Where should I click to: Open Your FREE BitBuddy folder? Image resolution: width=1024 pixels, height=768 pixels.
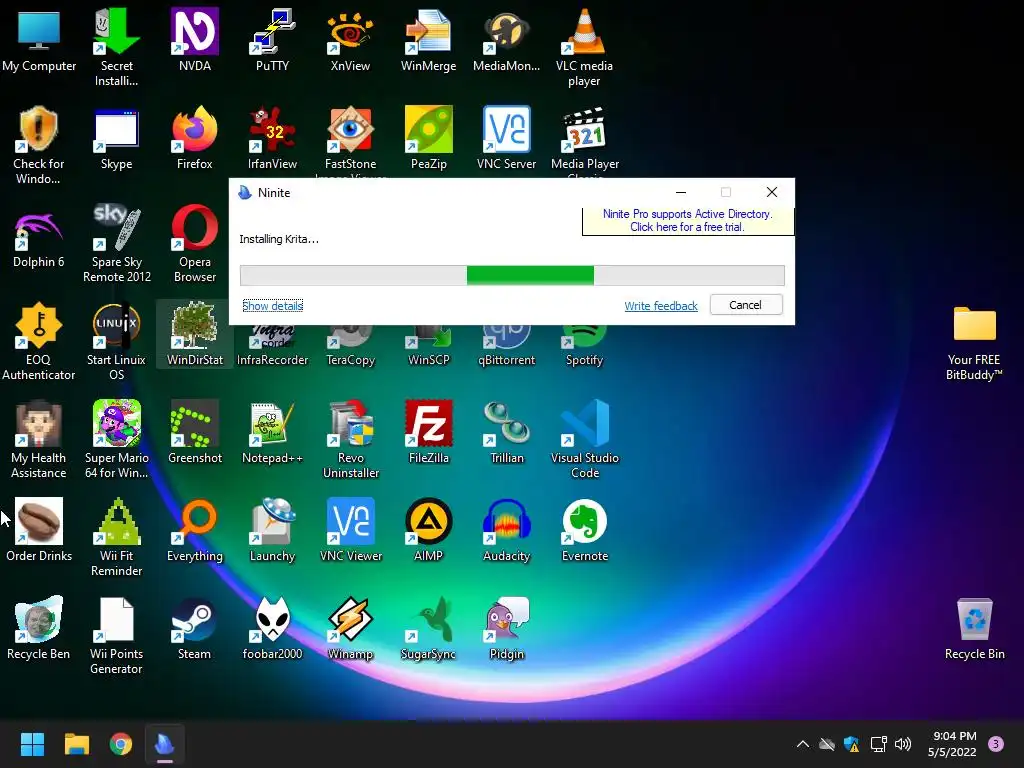pyautogui.click(x=974, y=342)
